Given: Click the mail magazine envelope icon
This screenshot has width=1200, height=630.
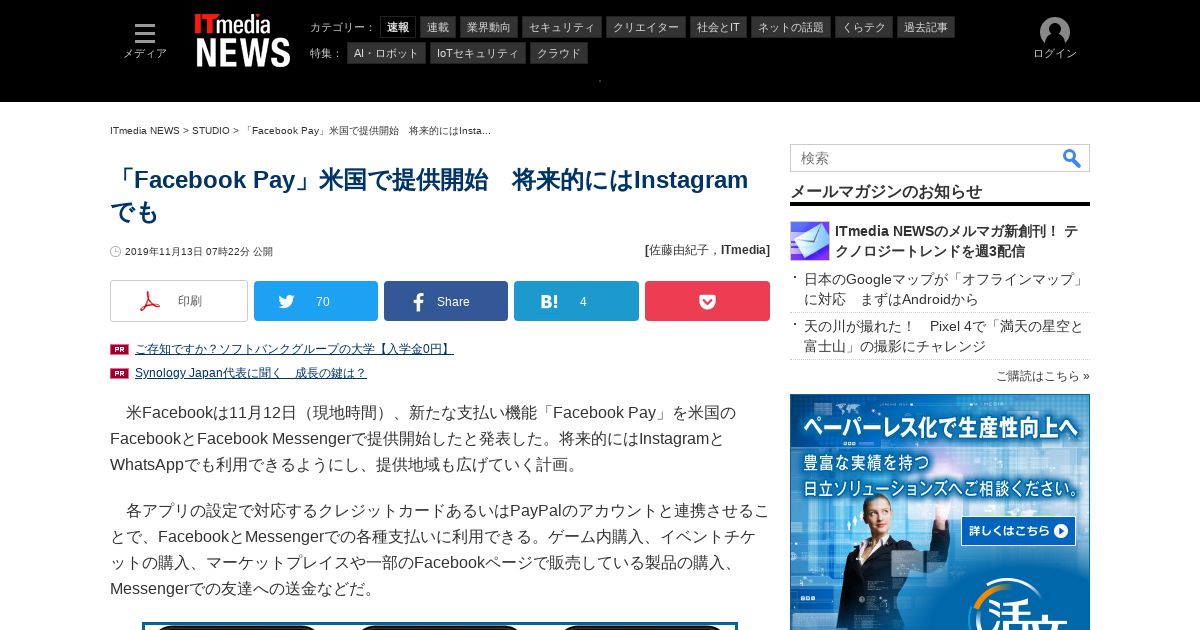Looking at the screenshot, I should (810, 241).
